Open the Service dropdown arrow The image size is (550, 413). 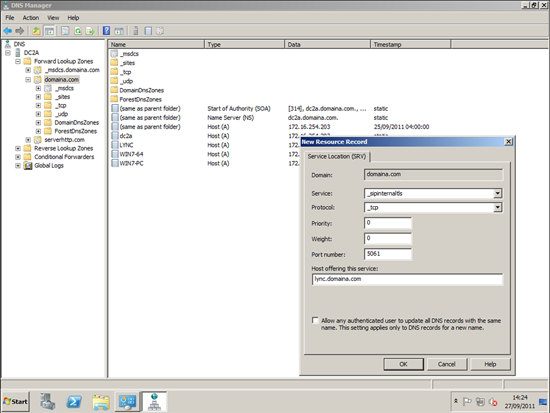(498, 193)
